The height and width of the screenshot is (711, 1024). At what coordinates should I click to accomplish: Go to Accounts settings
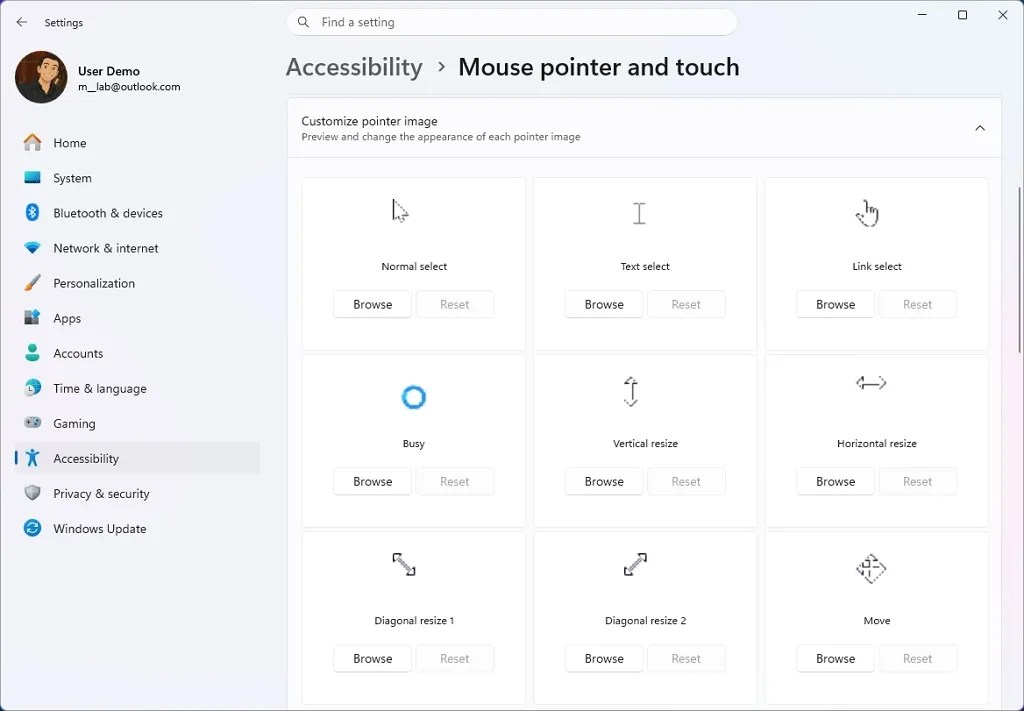[x=137, y=353]
